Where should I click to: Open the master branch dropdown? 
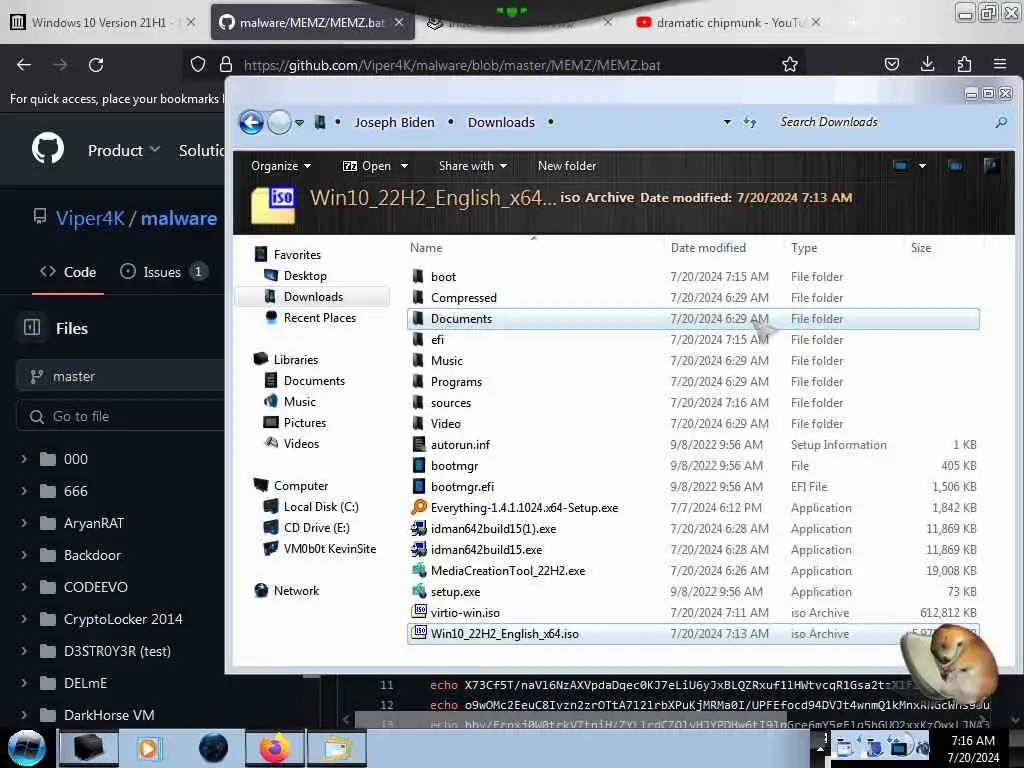pos(120,376)
